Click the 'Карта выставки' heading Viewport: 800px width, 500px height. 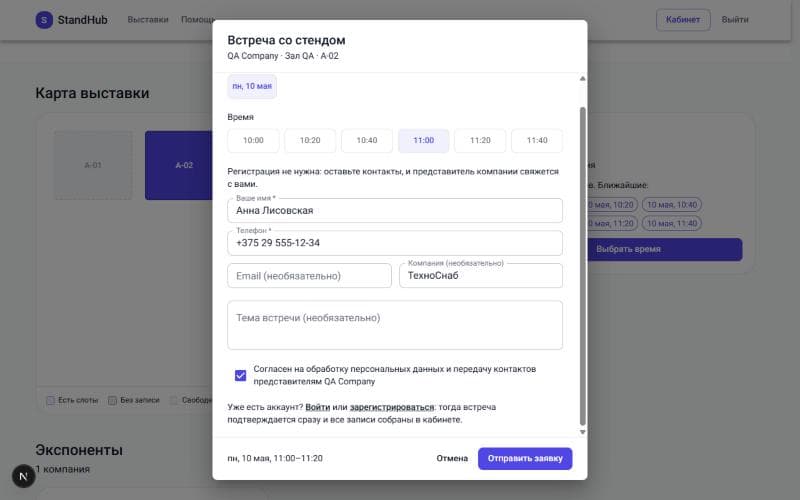pyautogui.click(x=92, y=93)
